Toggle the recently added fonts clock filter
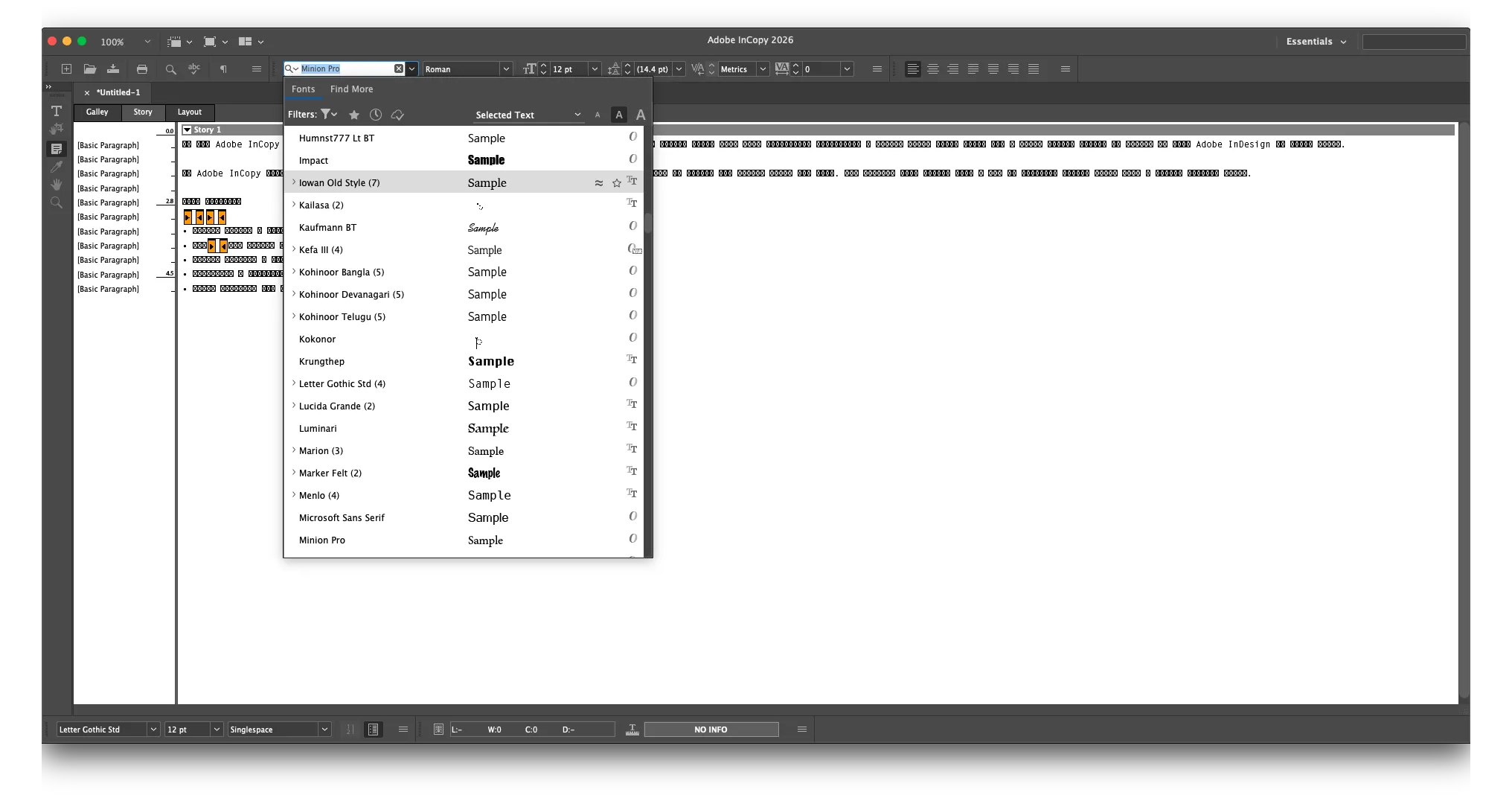Screen dimensions: 1512x798 click(376, 115)
